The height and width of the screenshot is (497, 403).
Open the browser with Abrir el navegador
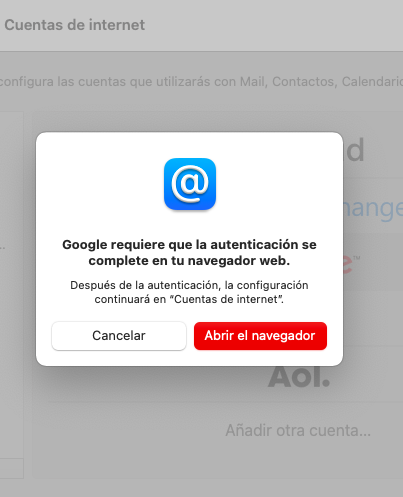260,336
